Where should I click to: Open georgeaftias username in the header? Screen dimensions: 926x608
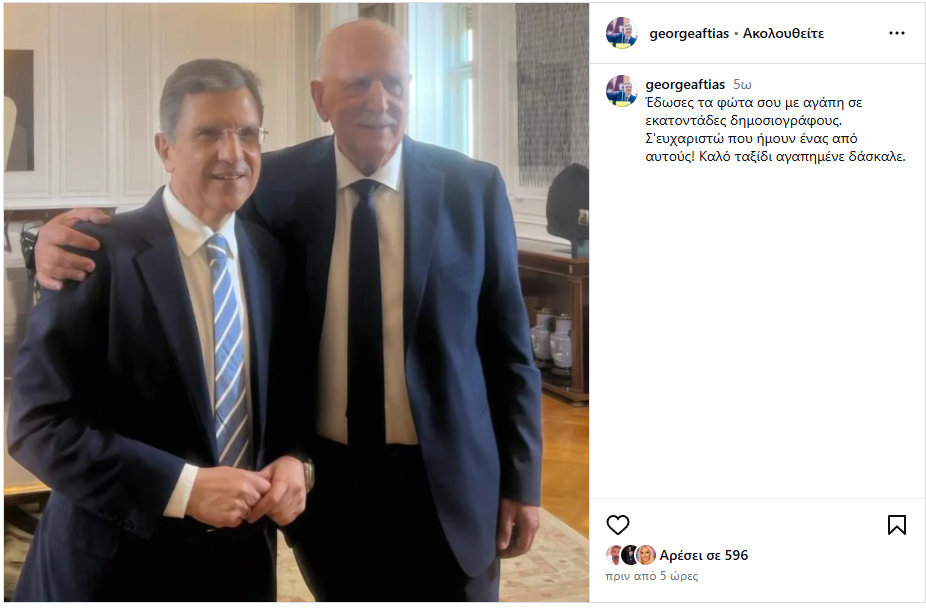click(689, 34)
